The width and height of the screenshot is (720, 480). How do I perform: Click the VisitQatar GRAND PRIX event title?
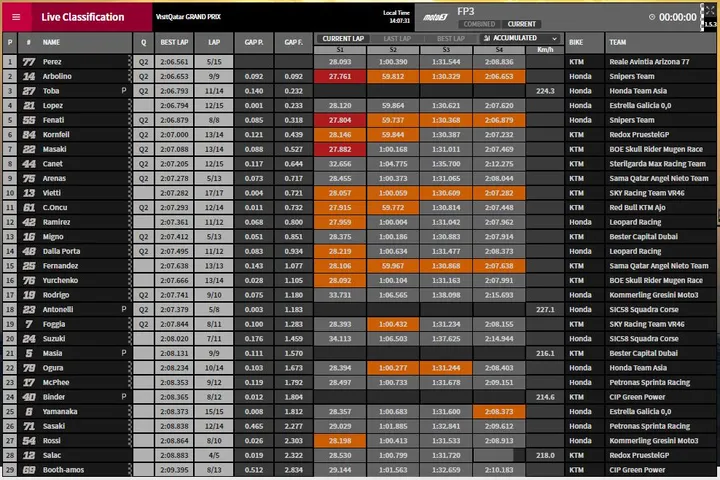(x=188, y=17)
